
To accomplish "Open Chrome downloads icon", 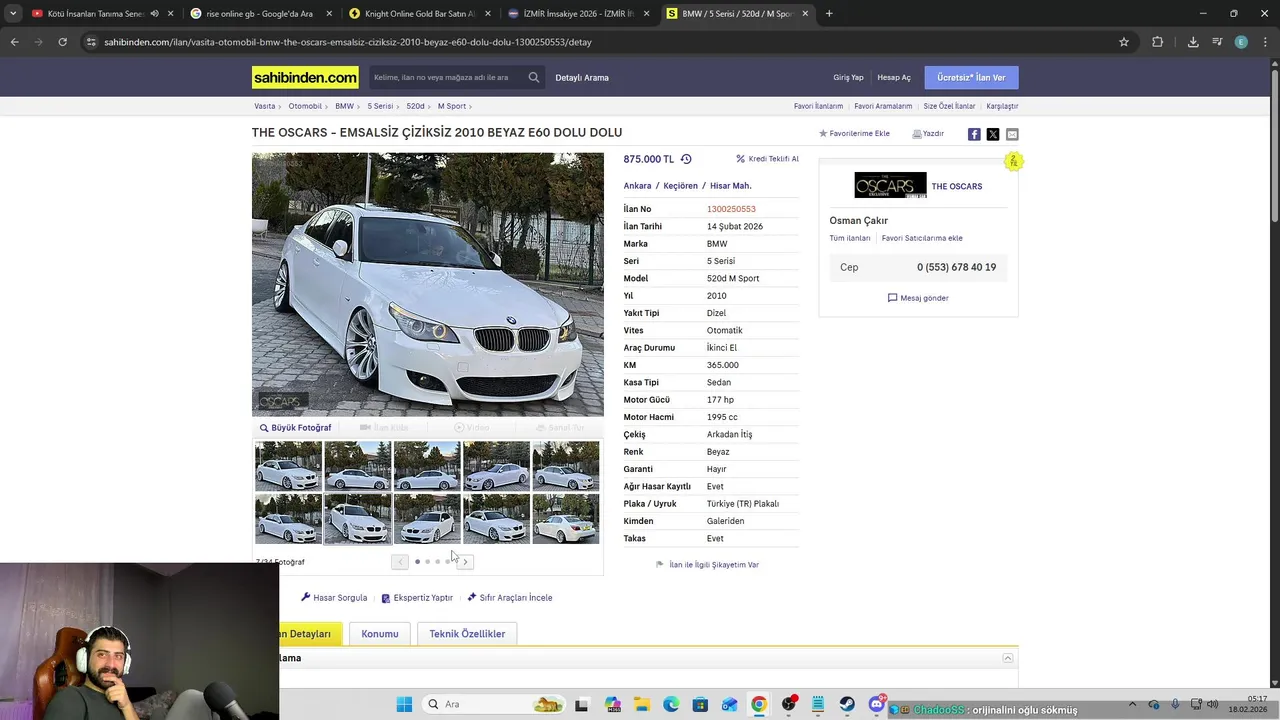I will click(x=1193, y=42).
